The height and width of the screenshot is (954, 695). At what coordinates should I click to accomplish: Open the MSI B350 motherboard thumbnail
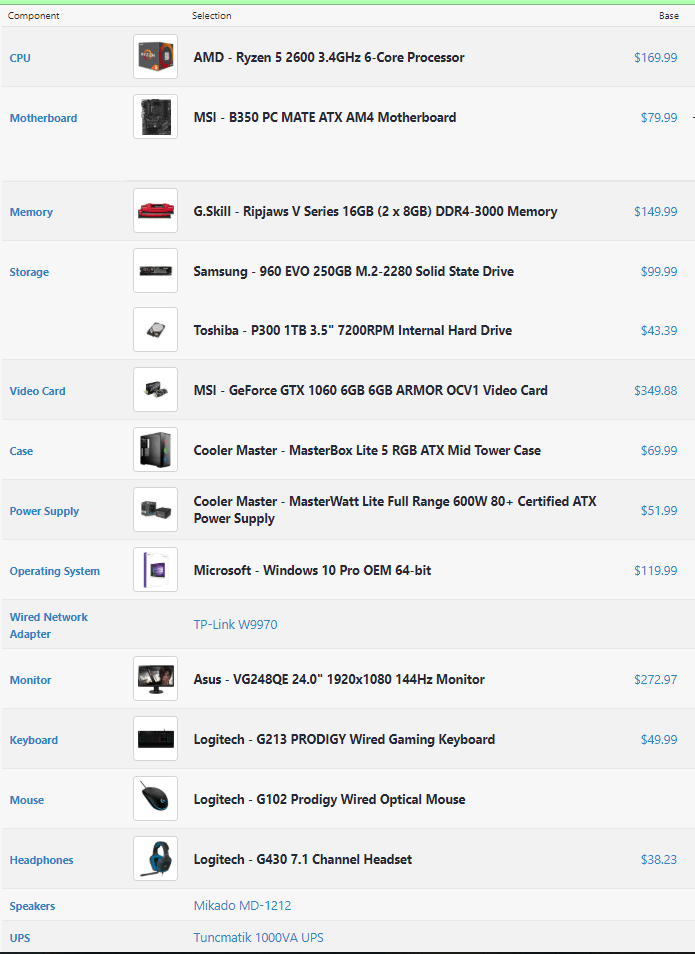156,116
